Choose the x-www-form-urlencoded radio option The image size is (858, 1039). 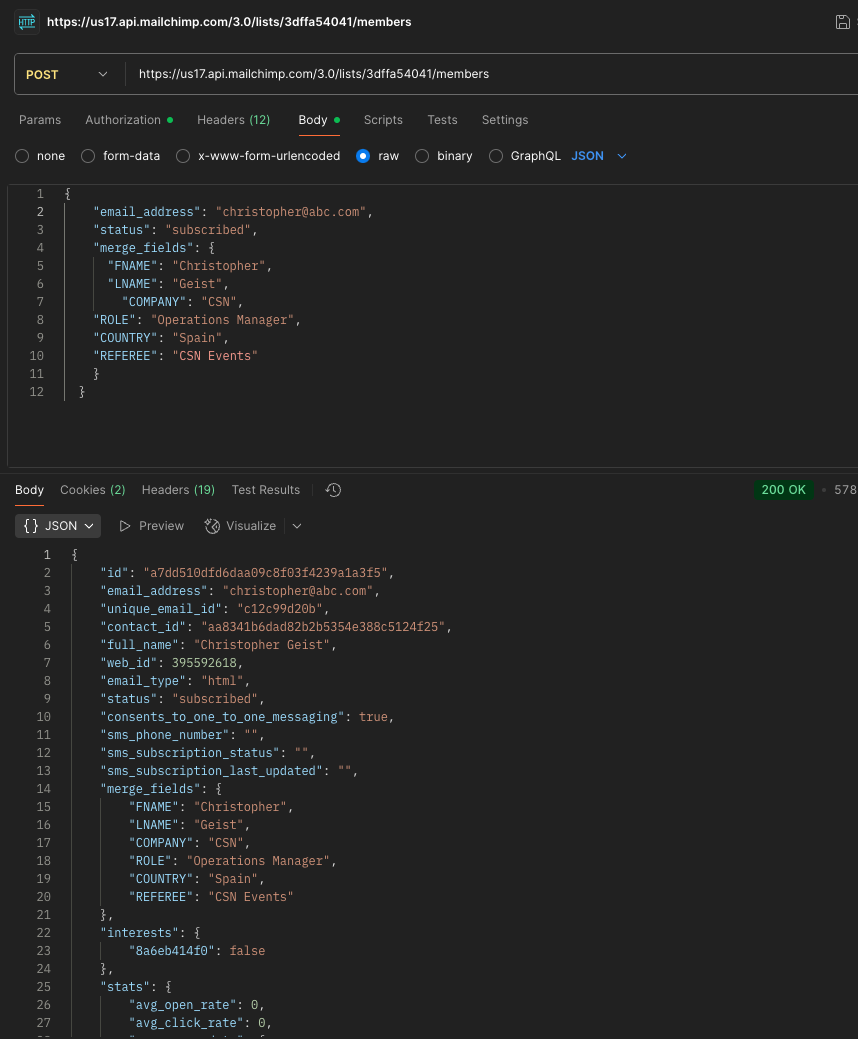[x=183, y=156]
